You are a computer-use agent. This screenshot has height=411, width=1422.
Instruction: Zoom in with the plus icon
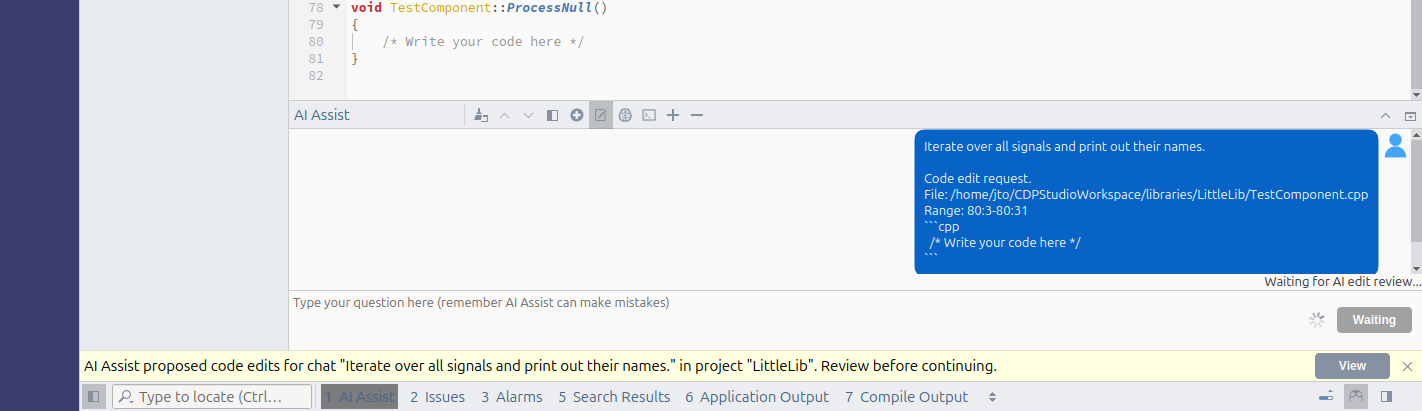pos(673,115)
